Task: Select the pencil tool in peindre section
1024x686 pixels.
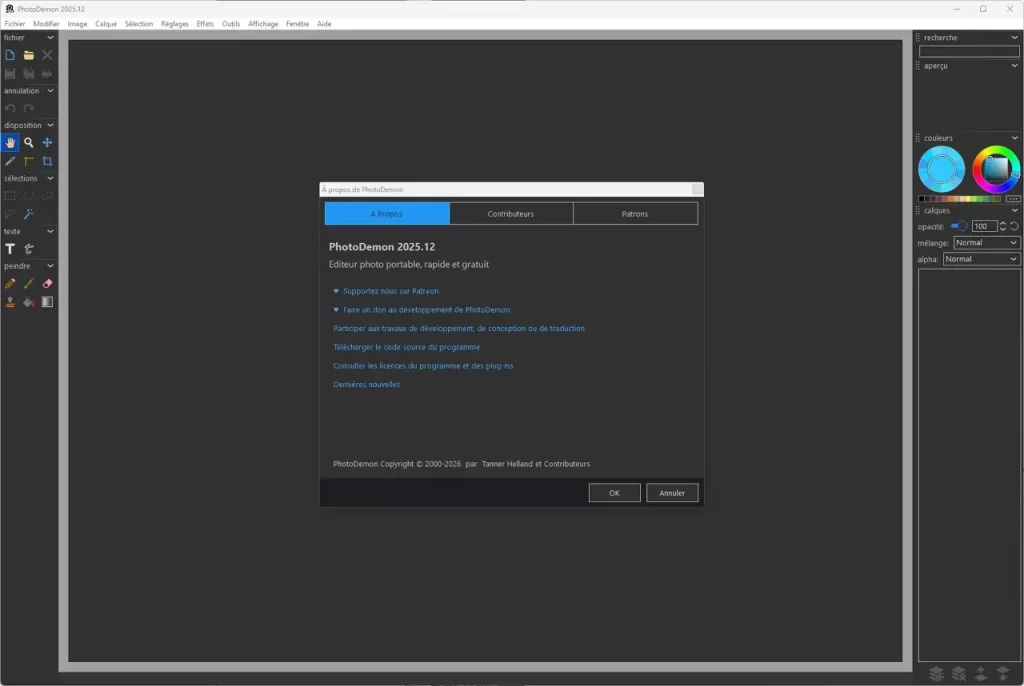Action: (x=10, y=284)
